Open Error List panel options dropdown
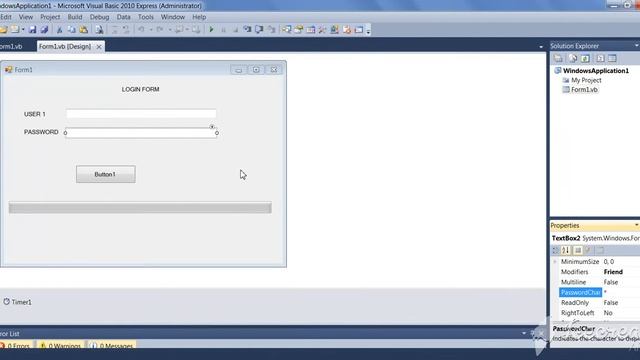The height and width of the screenshot is (360, 640). 524,333
